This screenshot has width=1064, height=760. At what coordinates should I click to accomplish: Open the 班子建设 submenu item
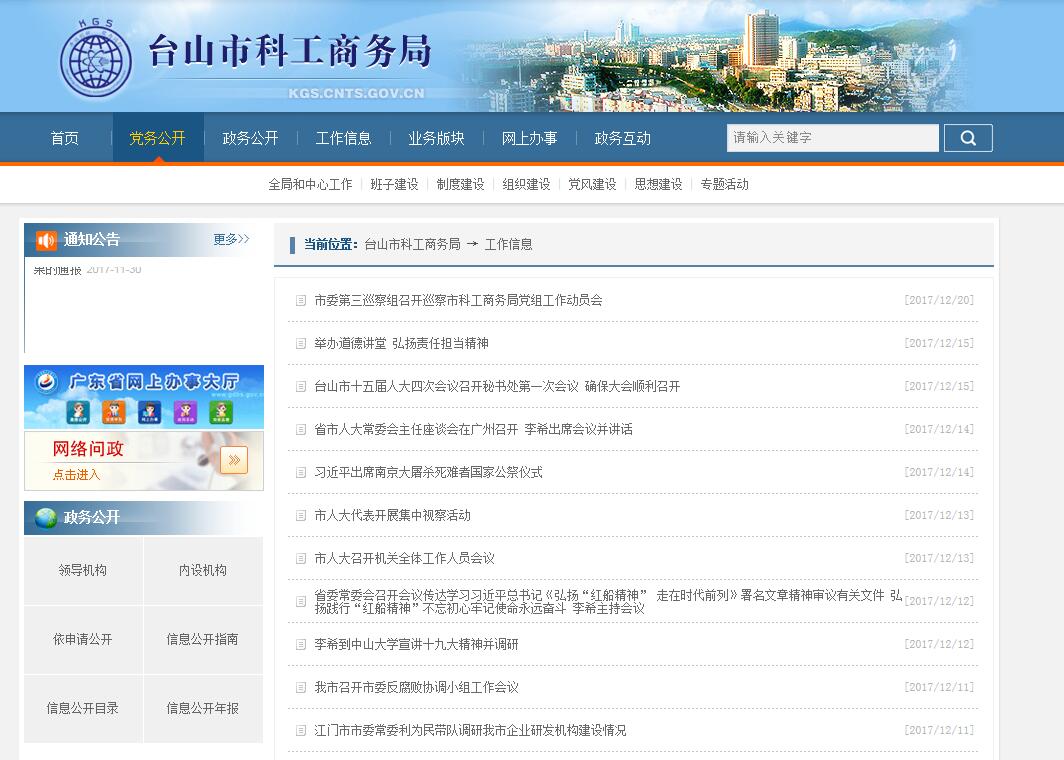(x=394, y=184)
